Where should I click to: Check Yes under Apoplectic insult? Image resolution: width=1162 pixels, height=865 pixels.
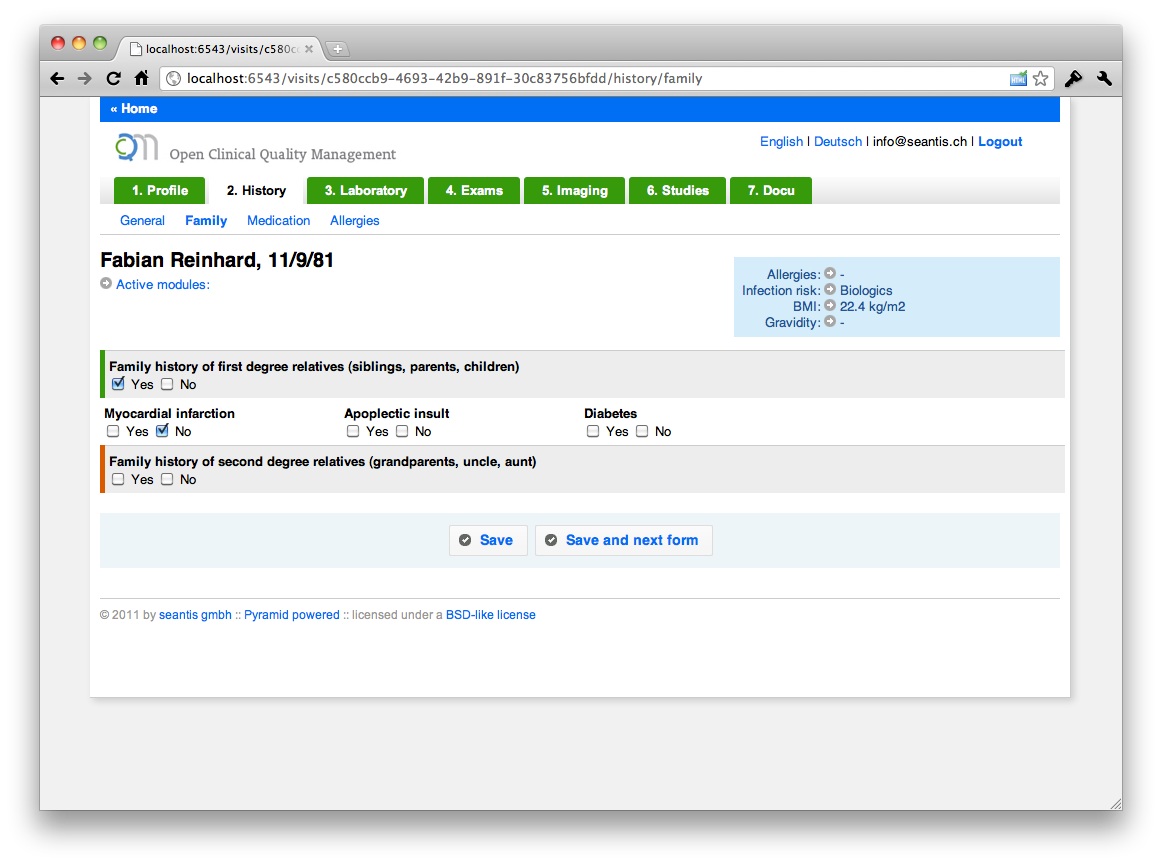pyautogui.click(x=353, y=431)
